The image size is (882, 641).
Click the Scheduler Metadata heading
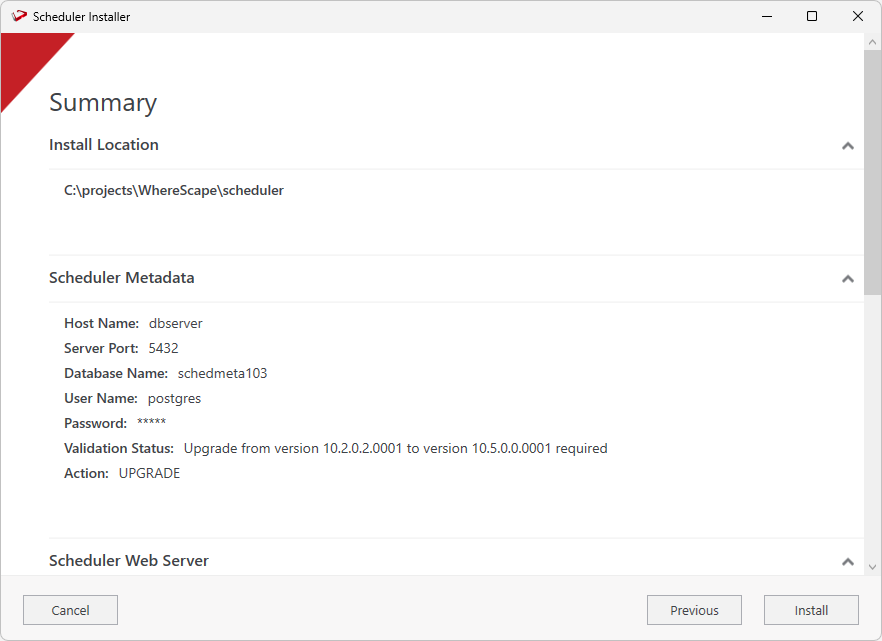(x=122, y=278)
